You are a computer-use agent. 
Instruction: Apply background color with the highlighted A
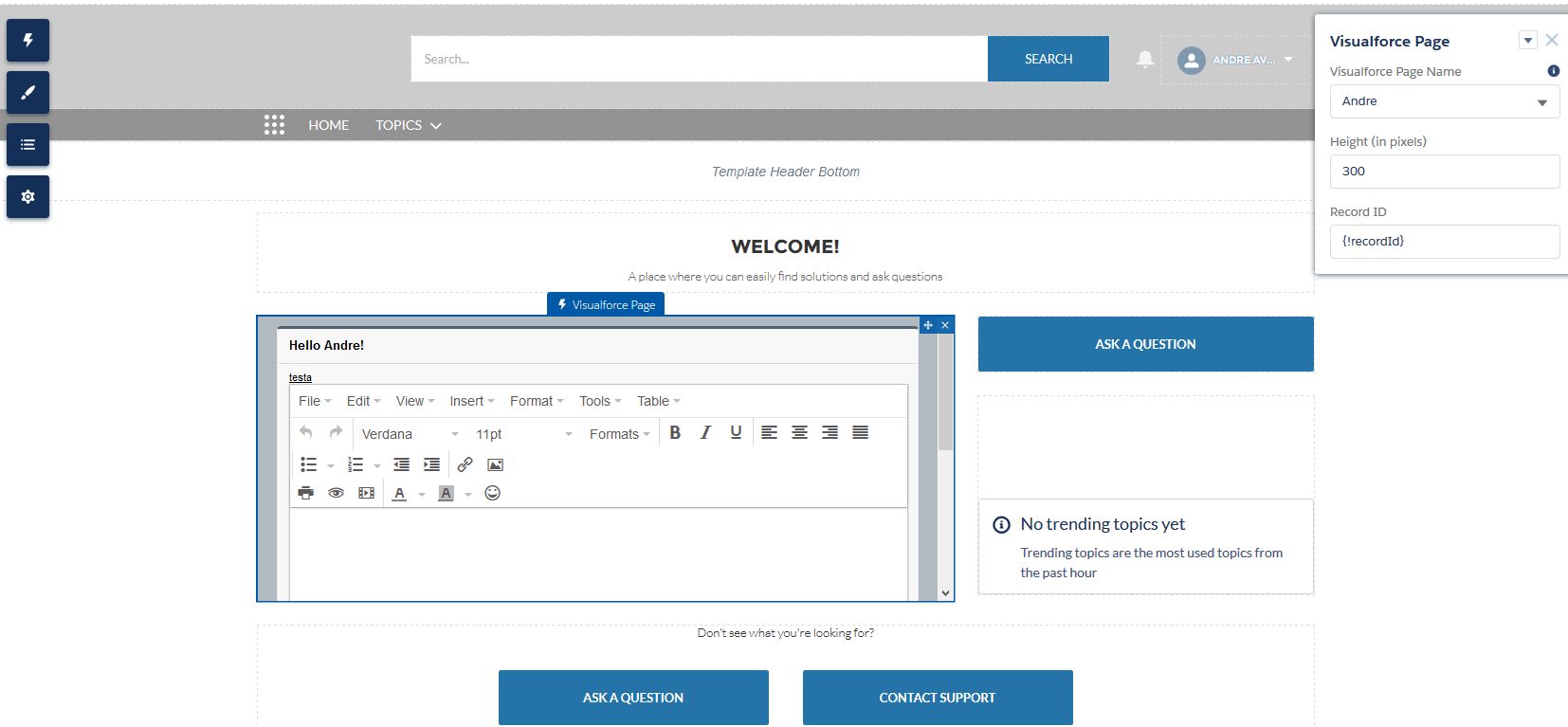pos(446,493)
